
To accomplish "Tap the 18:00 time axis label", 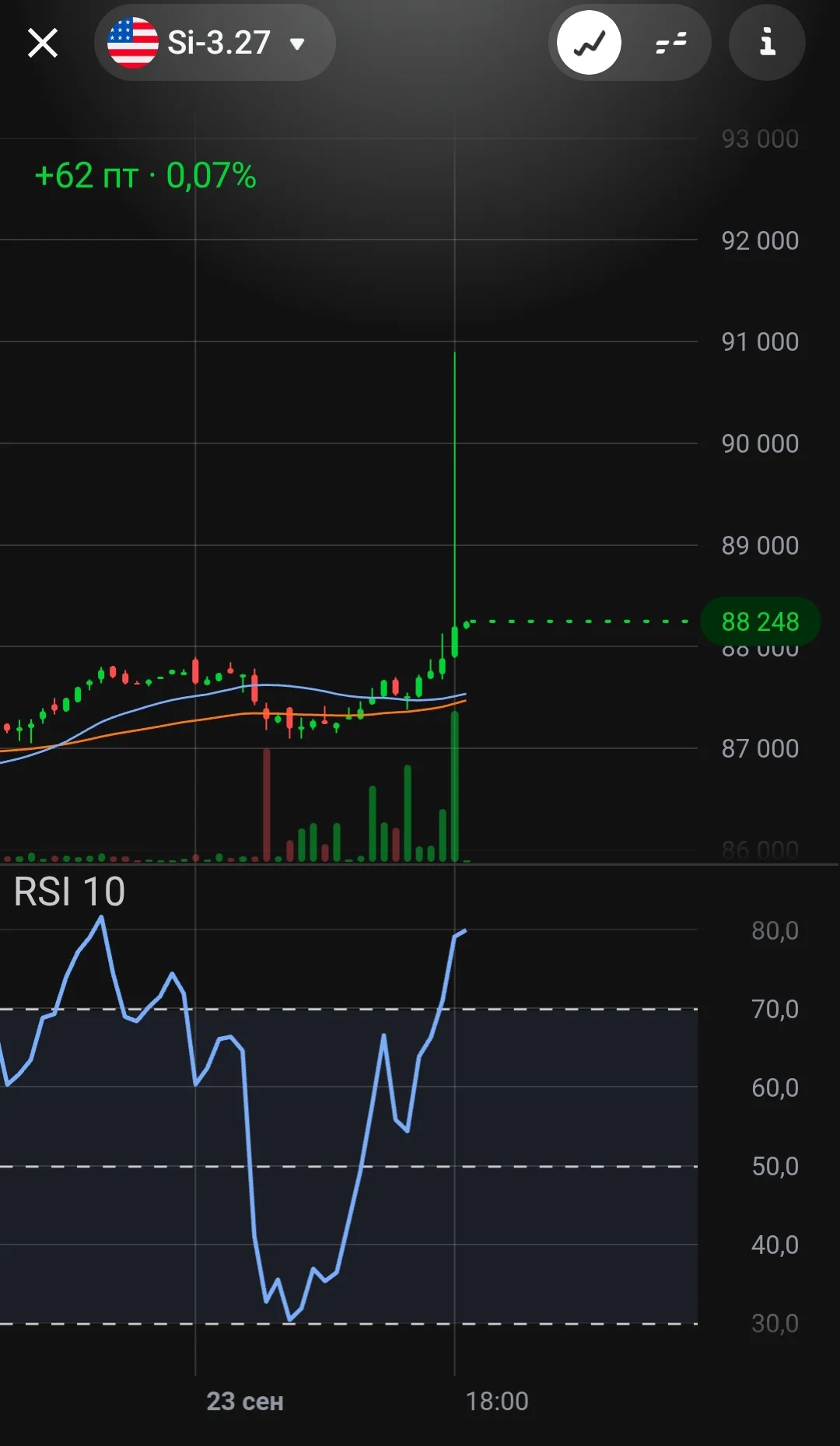I will click(497, 1401).
